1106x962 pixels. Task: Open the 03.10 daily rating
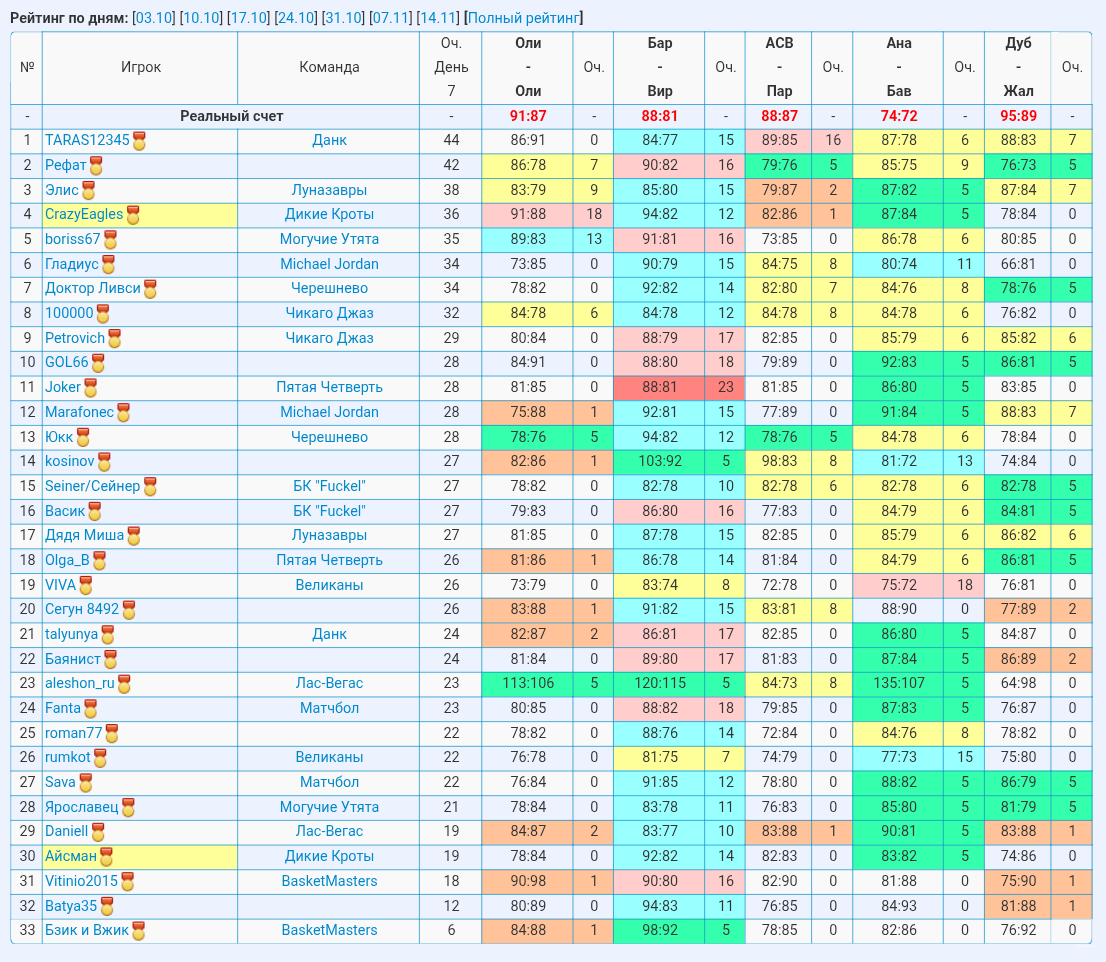click(154, 18)
